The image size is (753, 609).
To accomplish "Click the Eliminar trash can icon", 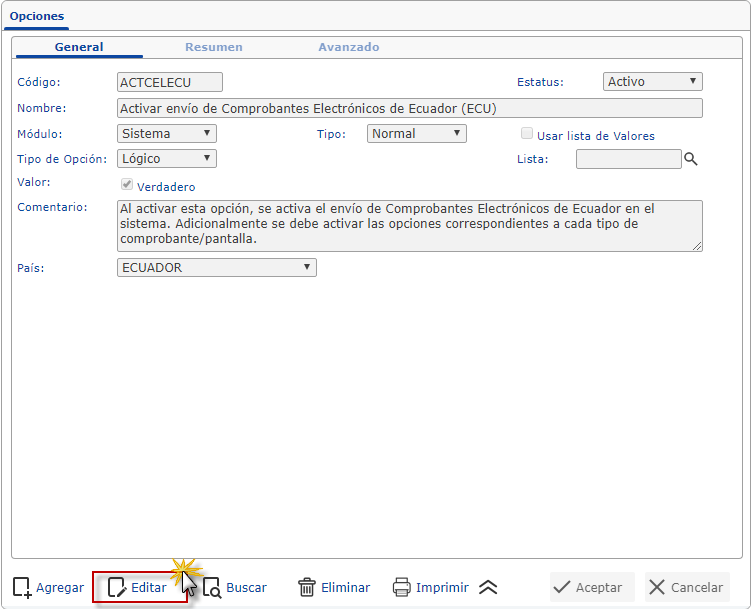I will (x=307, y=587).
